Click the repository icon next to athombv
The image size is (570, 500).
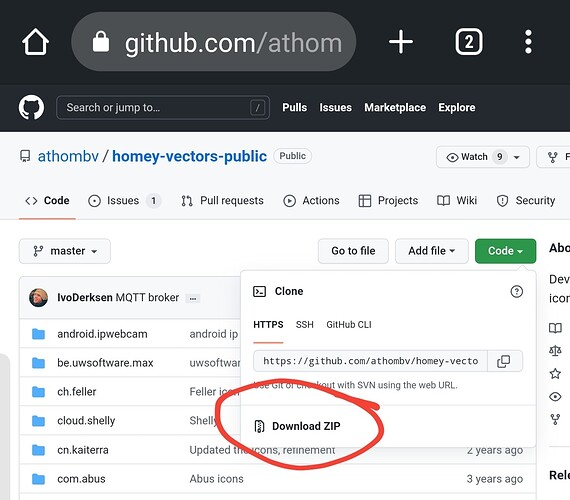tap(25, 156)
